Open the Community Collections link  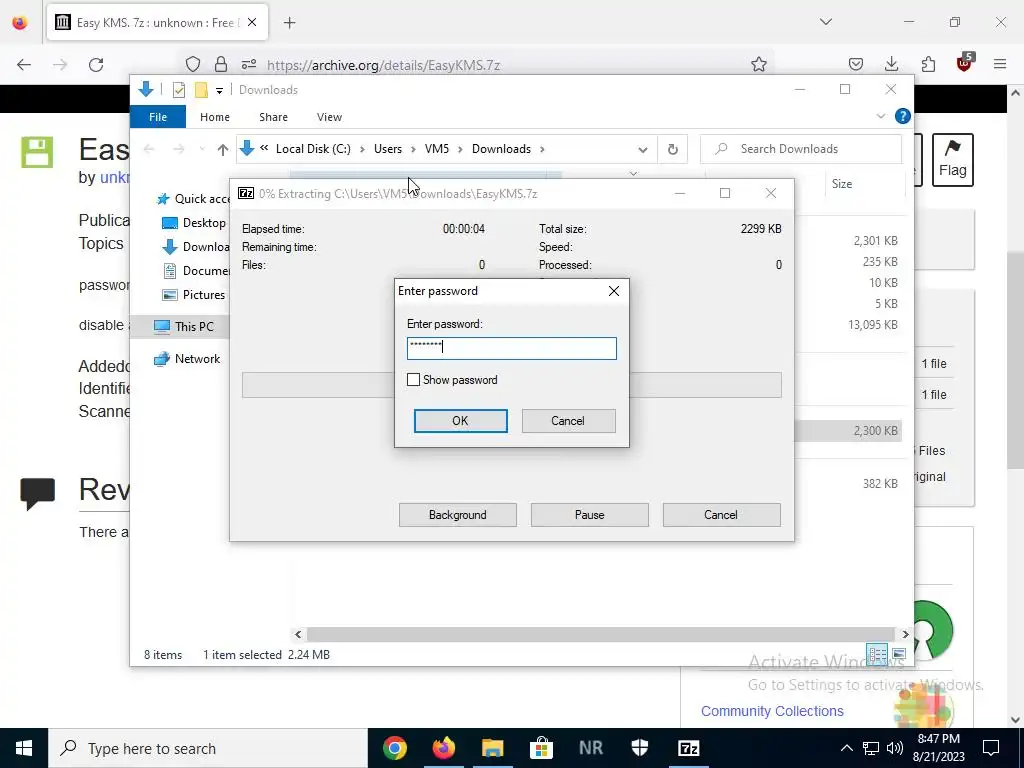pyautogui.click(x=772, y=711)
